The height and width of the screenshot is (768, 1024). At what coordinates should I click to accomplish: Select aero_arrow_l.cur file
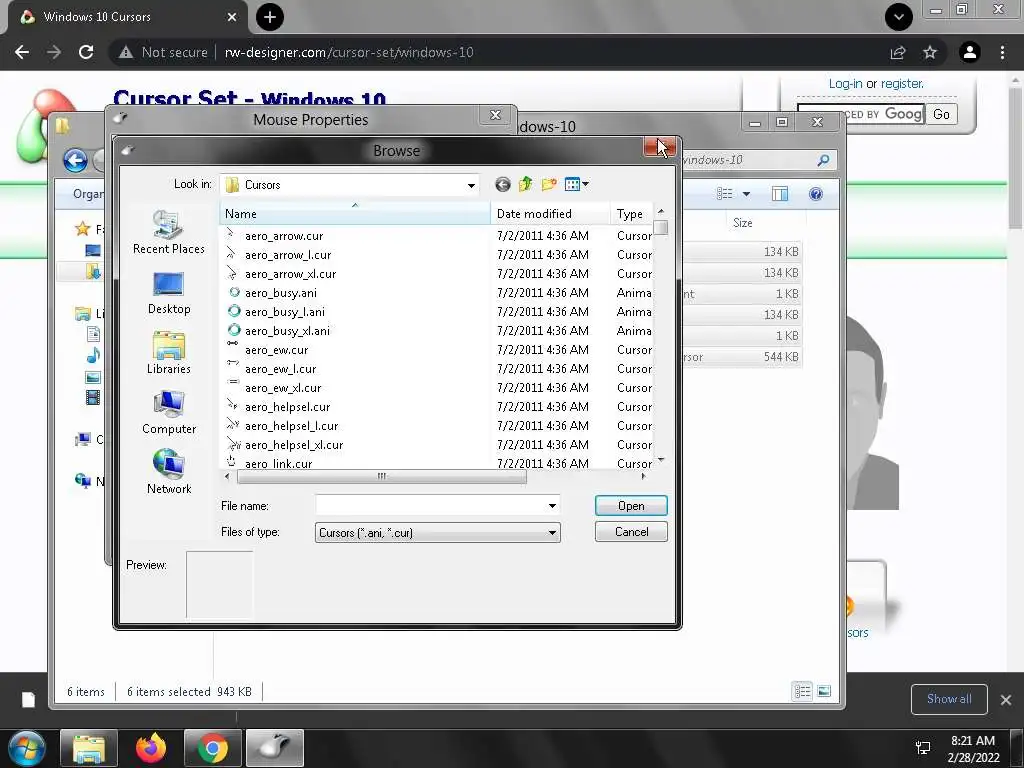288,255
